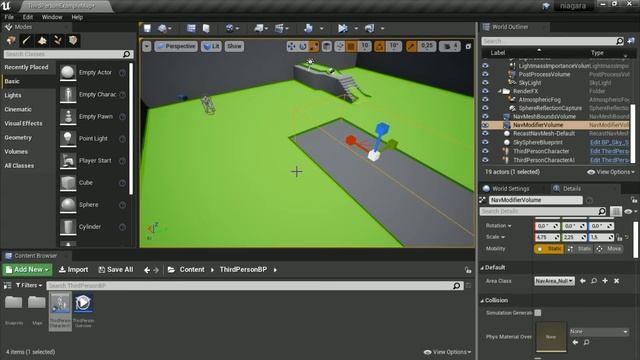640x360 pixels.
Task: Click the Play toolbar icon
Action: pyautogui.click(x=342, y=28)
